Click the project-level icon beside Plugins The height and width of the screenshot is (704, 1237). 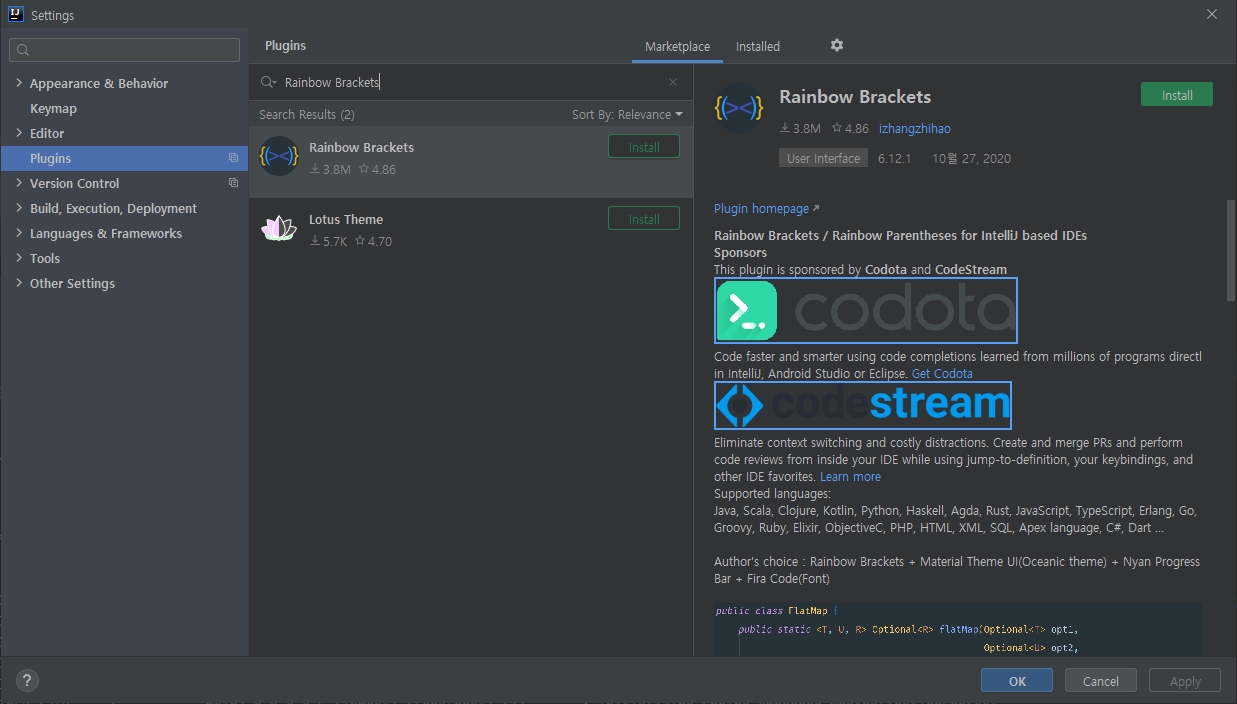tap(233, 158)
